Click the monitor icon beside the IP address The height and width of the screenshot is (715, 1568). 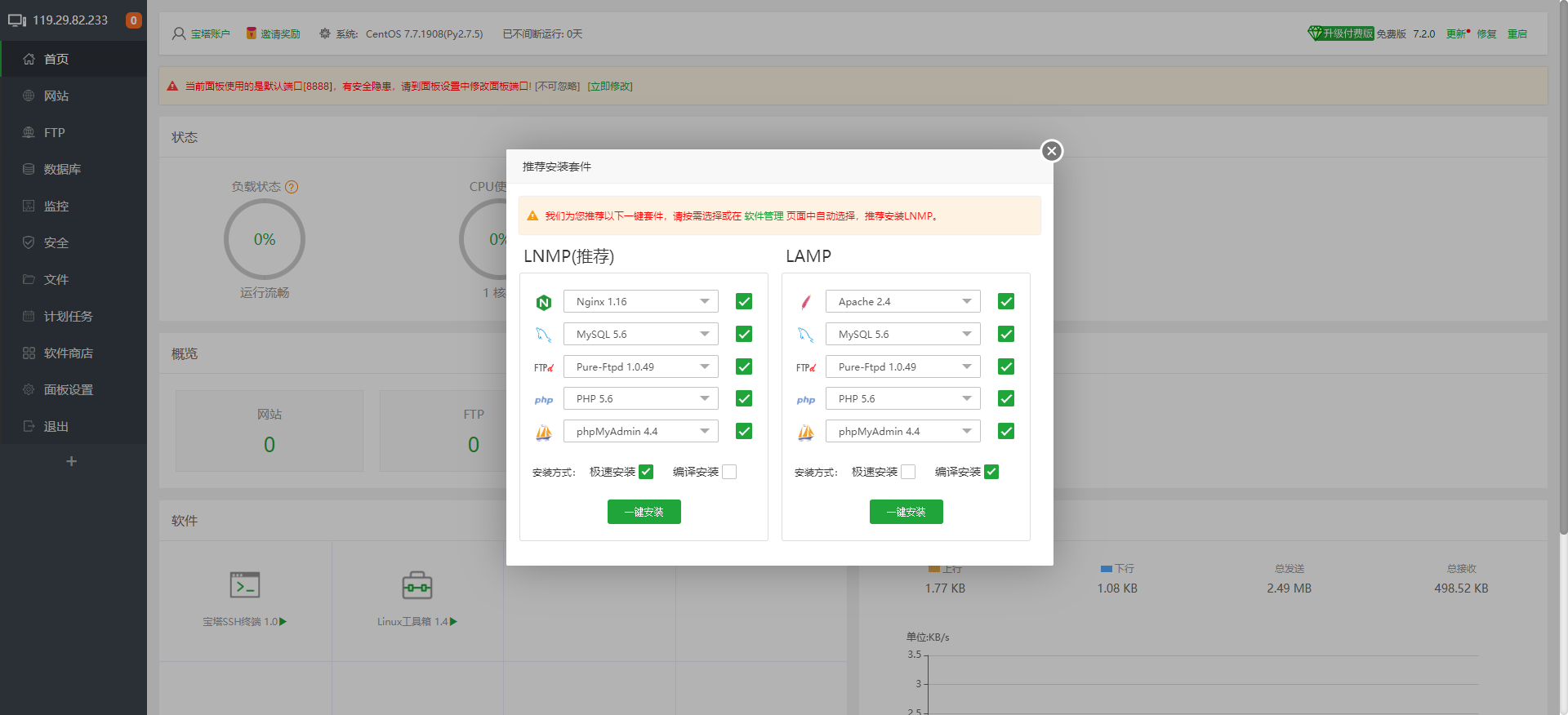click(x=17, y=20)
